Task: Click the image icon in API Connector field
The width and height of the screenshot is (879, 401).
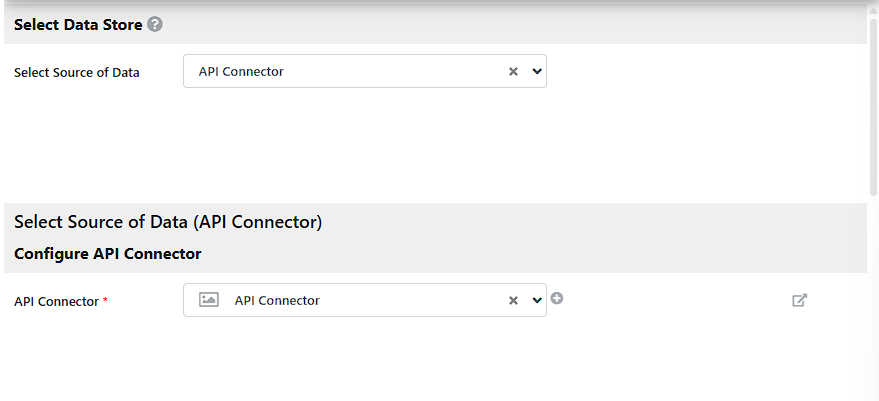Action: click(209, 300)
